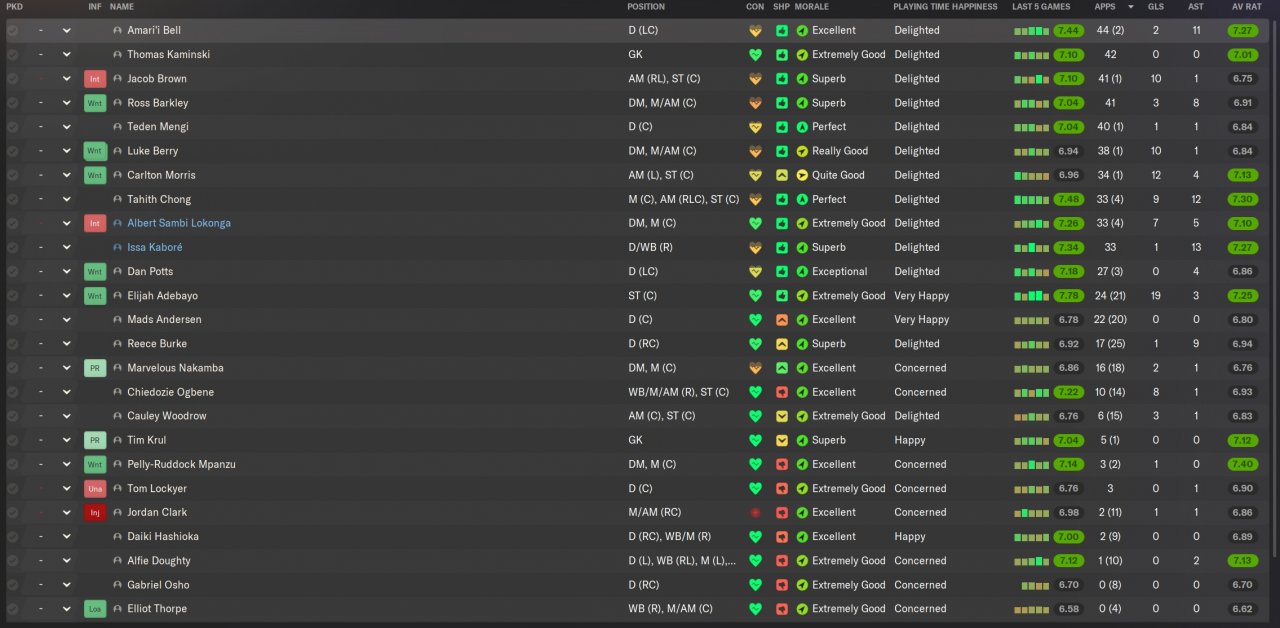Click Thomas Kaminski's green condition heart
Image resolution: width=1280 pixels, height=628 pixels.
[x=755, y=55]
